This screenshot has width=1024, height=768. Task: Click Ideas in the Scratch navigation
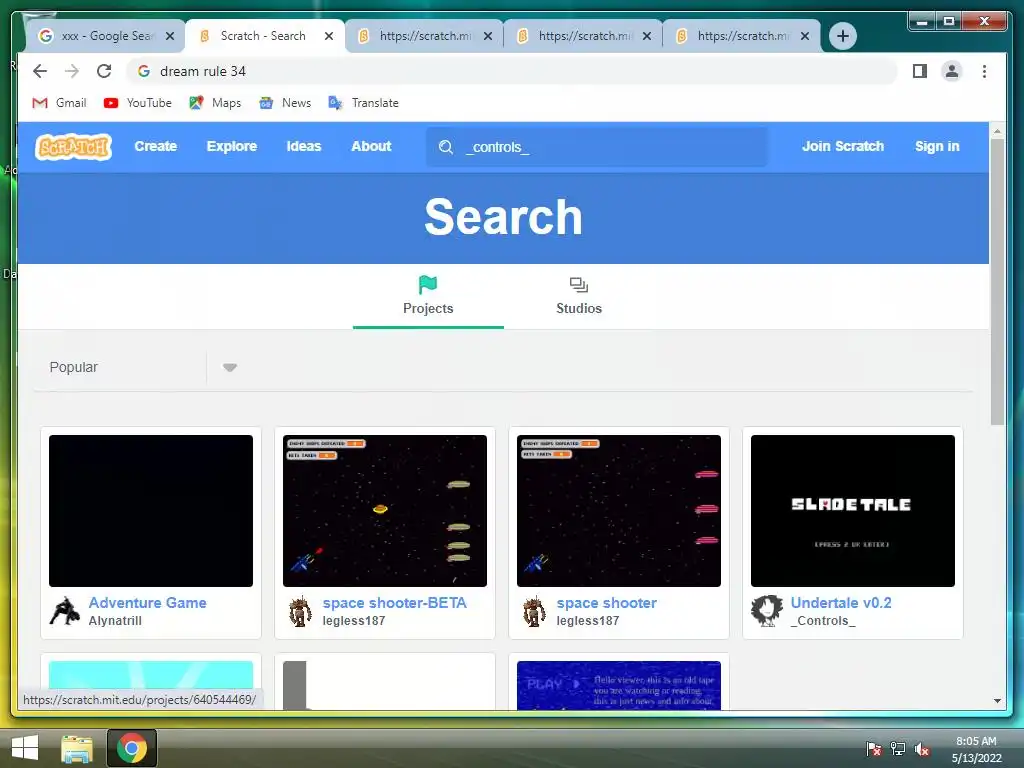click(304, 146)
